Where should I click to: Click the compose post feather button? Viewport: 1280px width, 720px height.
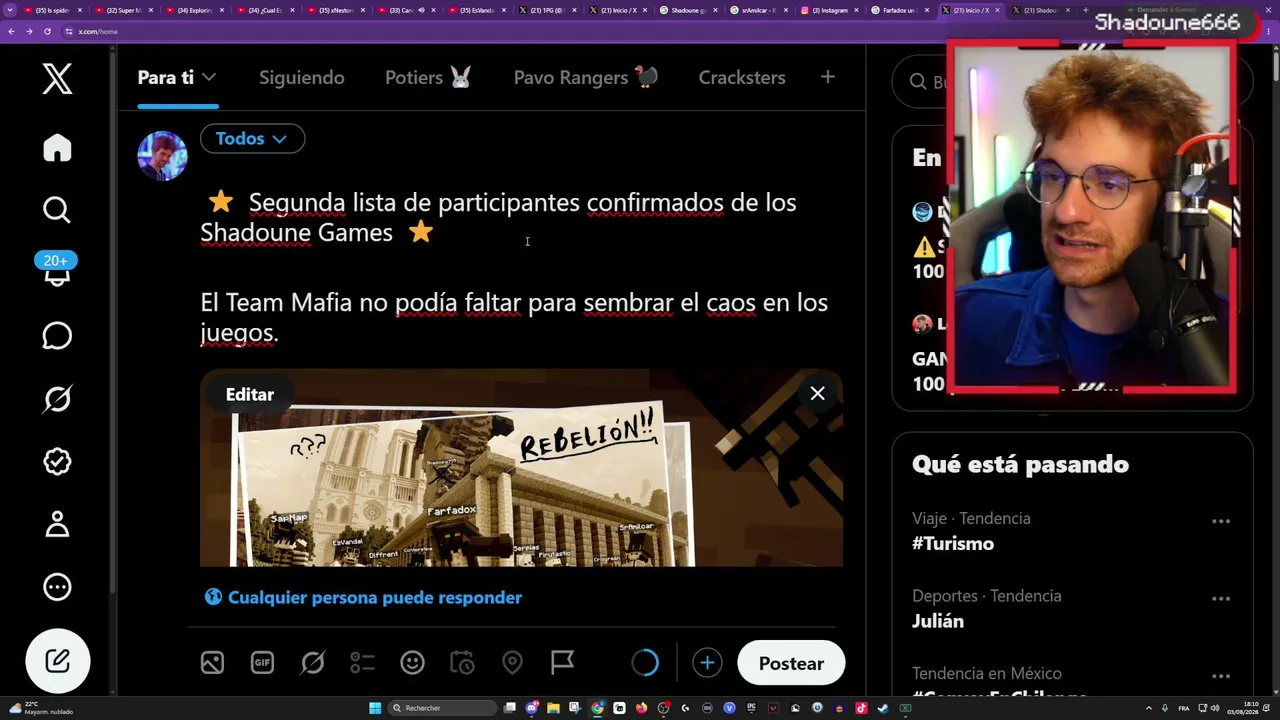click(x=57, y=661)
